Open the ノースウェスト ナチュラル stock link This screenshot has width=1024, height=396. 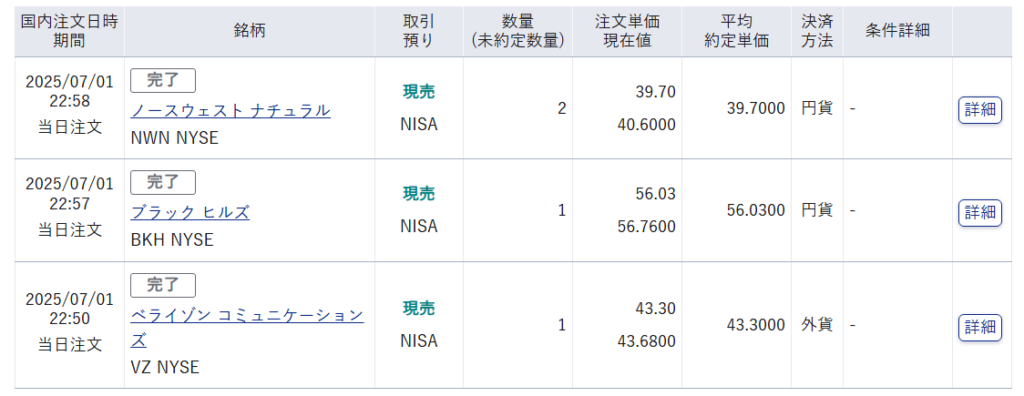[x=231, y=110]
